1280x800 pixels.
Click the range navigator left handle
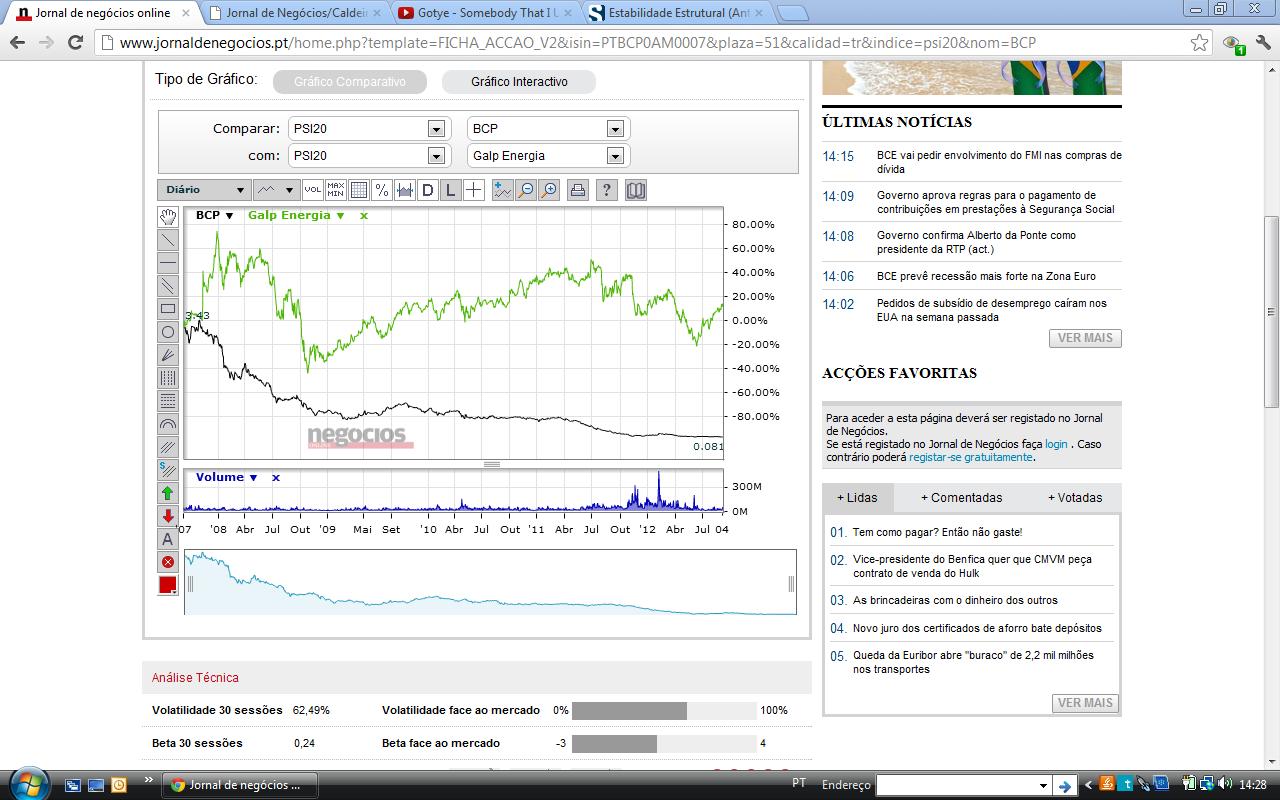coord(190,583)
